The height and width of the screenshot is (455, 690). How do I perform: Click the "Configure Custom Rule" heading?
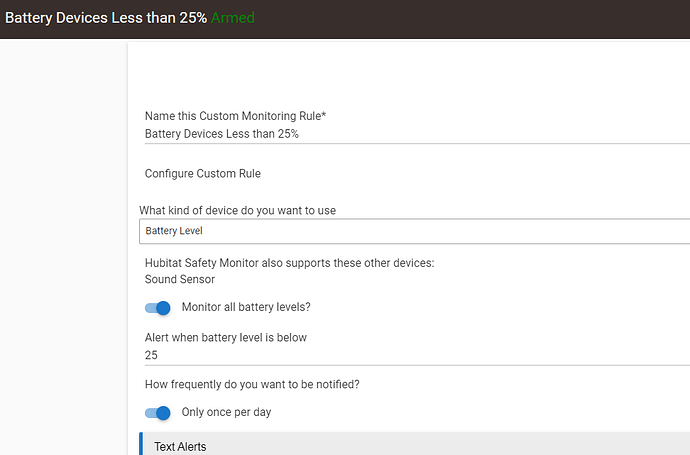pos(202,173)
